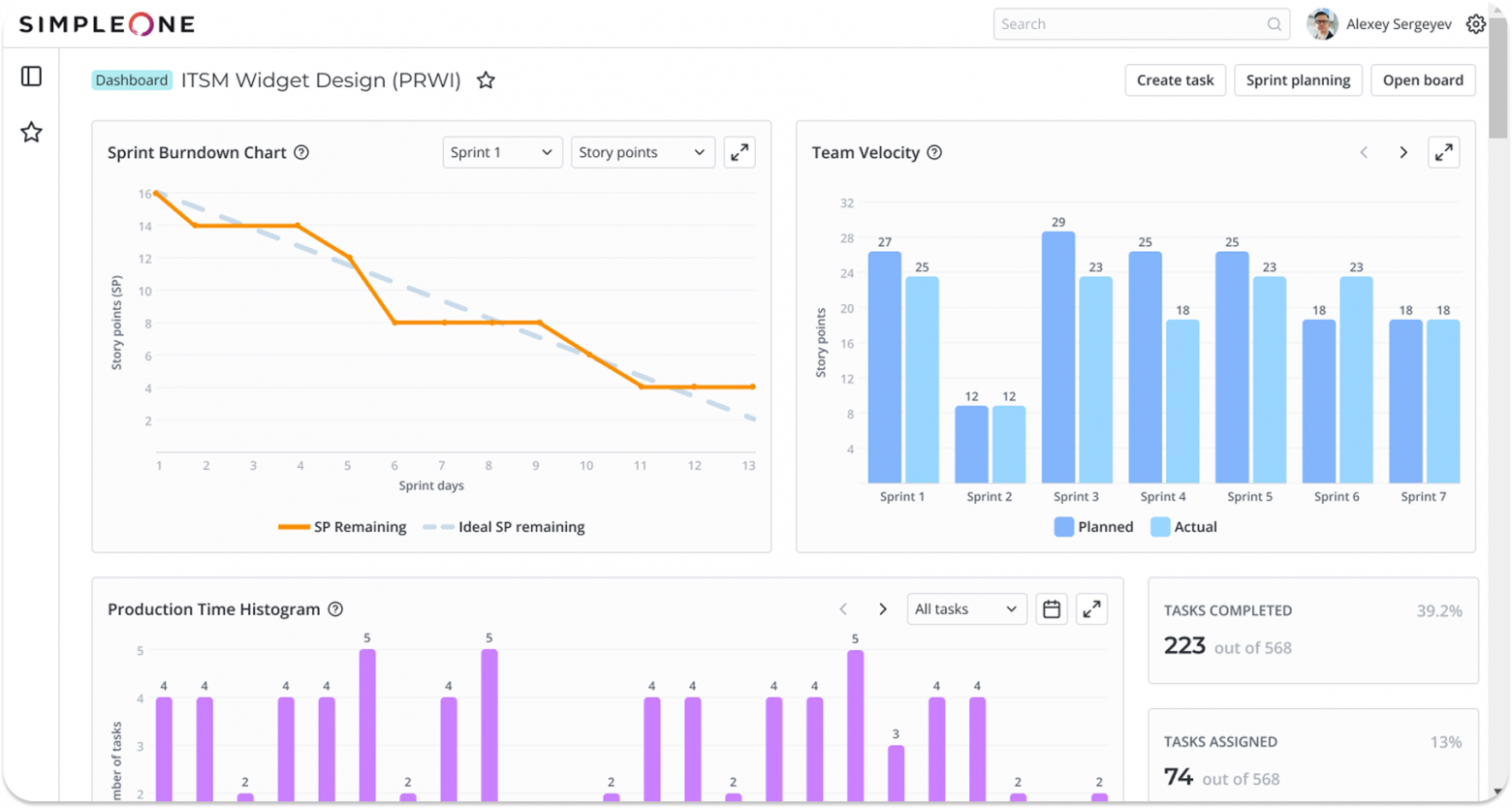Click the Dashboard breadcrumb label
Screen dimensions: 1512x808
(132, 79)
